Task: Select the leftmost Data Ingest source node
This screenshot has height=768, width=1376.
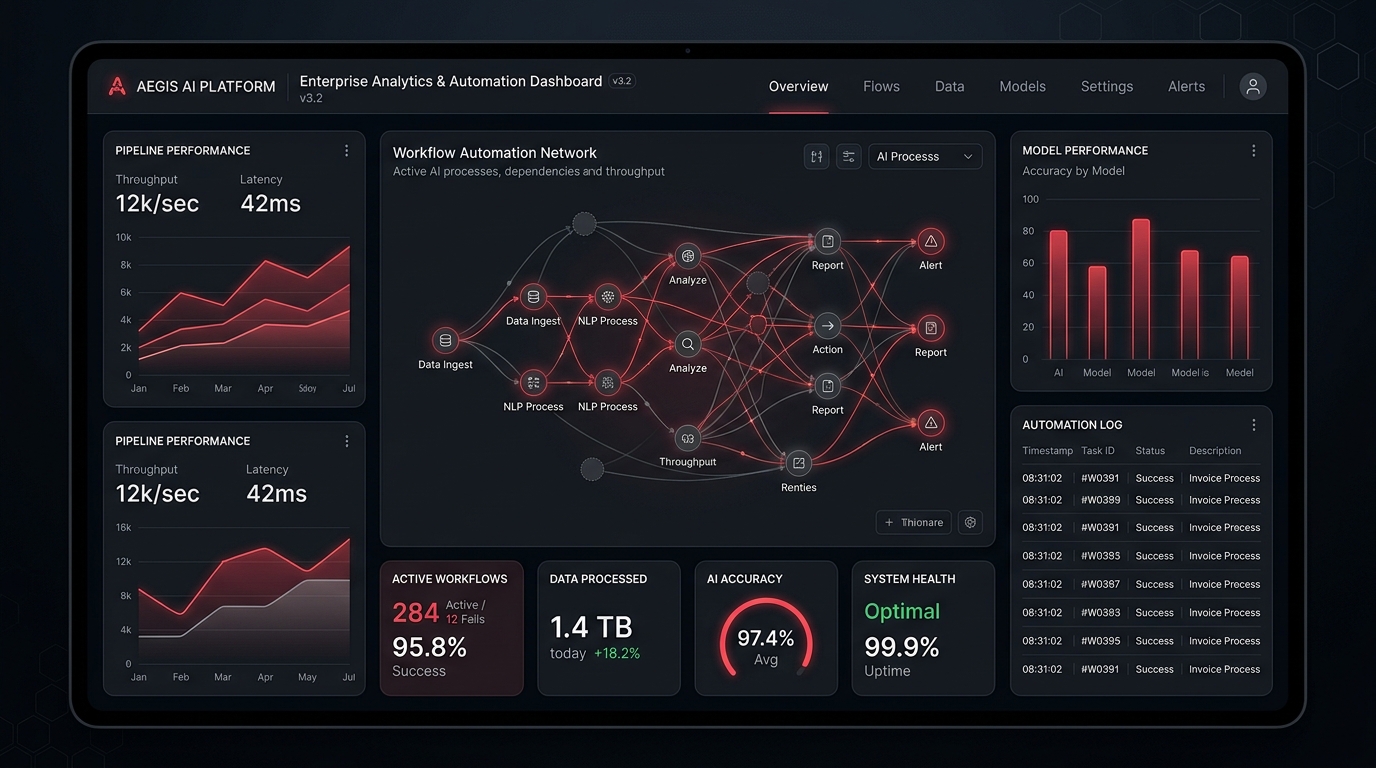Action: 445,340
